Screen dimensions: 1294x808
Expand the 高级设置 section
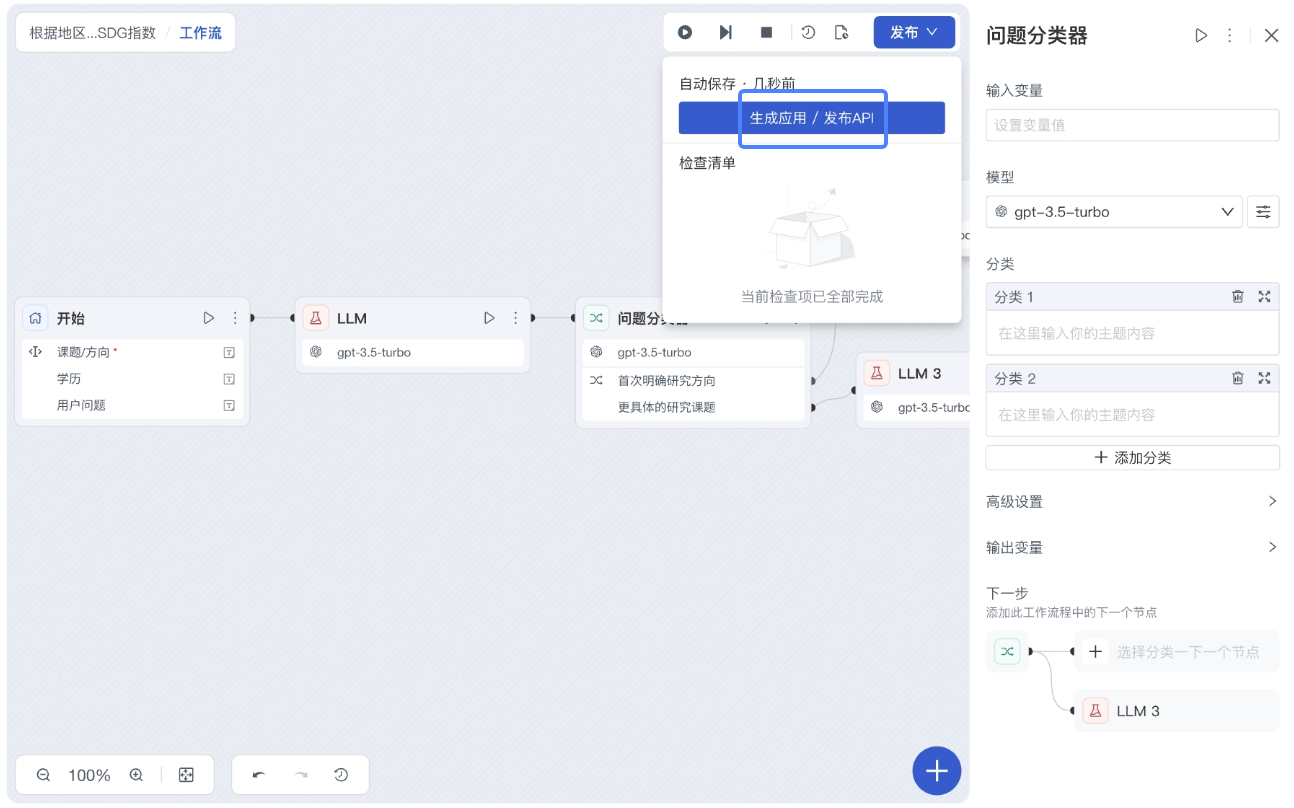click(x=1132, y=501)
